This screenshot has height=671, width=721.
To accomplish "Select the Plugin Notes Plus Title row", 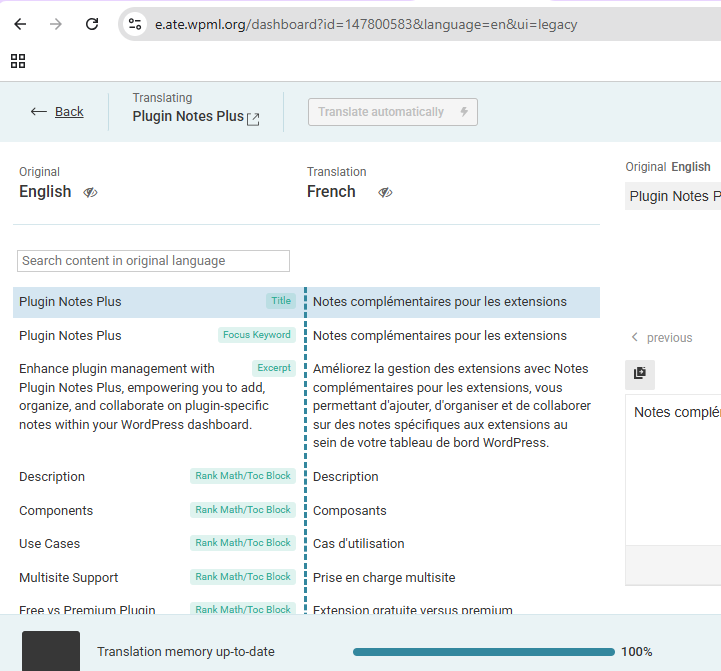I will [140, 302].
